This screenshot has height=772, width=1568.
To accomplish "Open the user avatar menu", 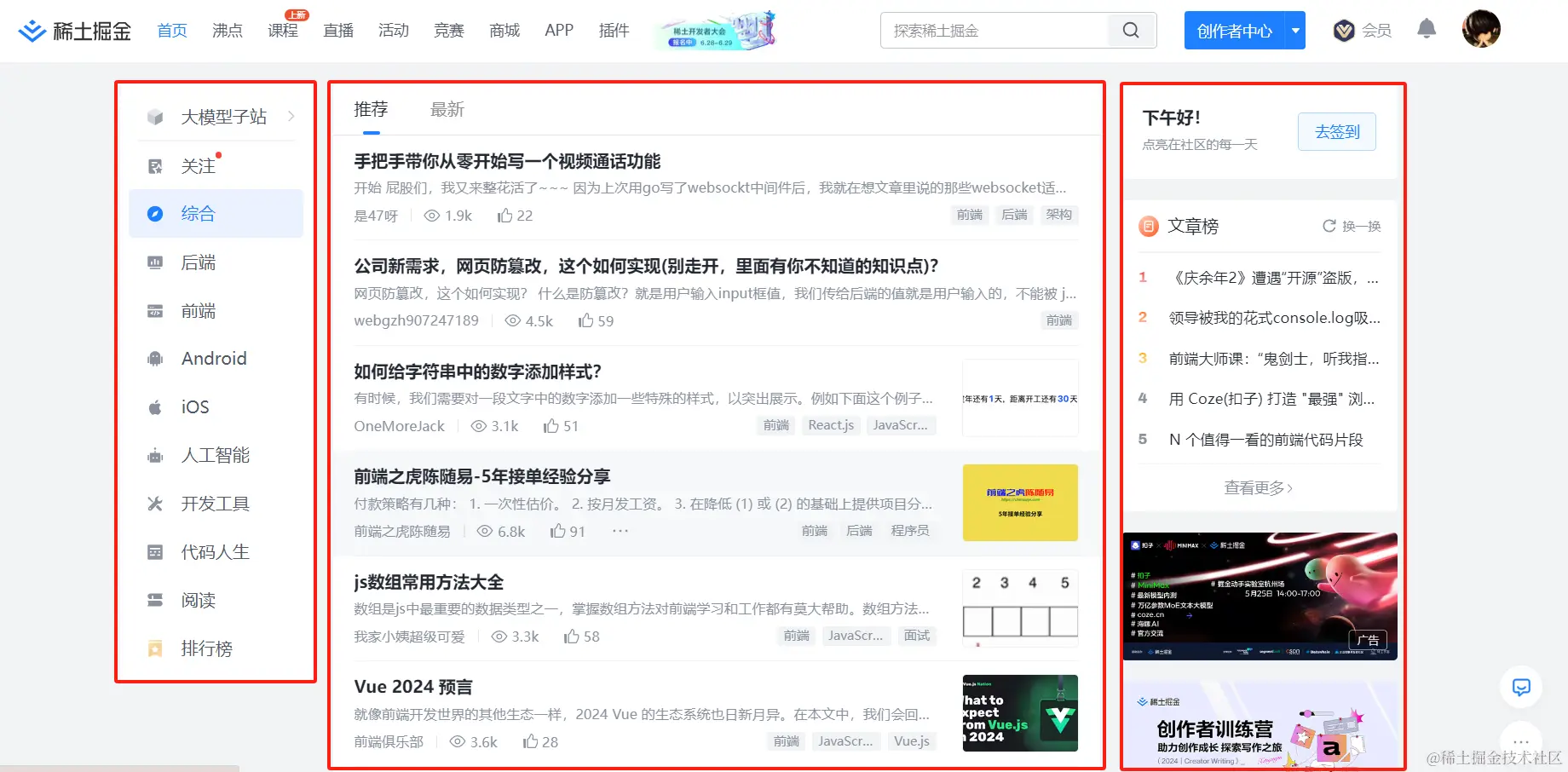I will click(1481, 29).
